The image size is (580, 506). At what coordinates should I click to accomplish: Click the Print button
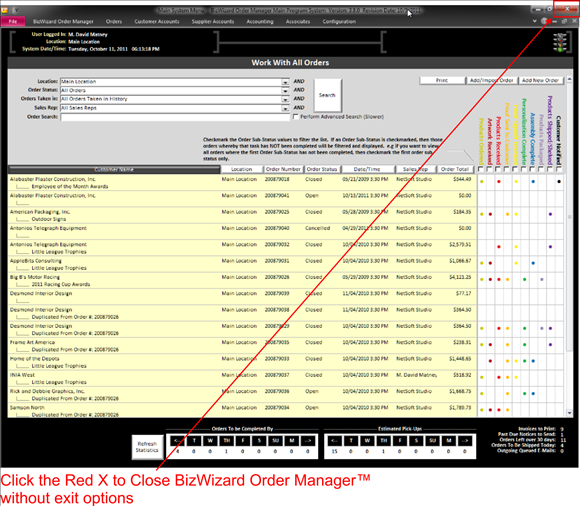tap(442, 80)
